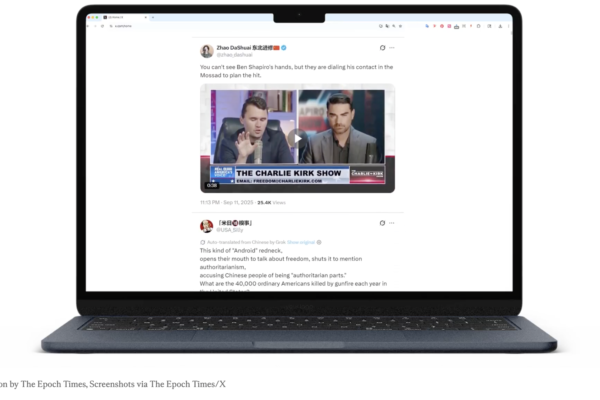Click the browser back arrow

[x=88, y=26]
